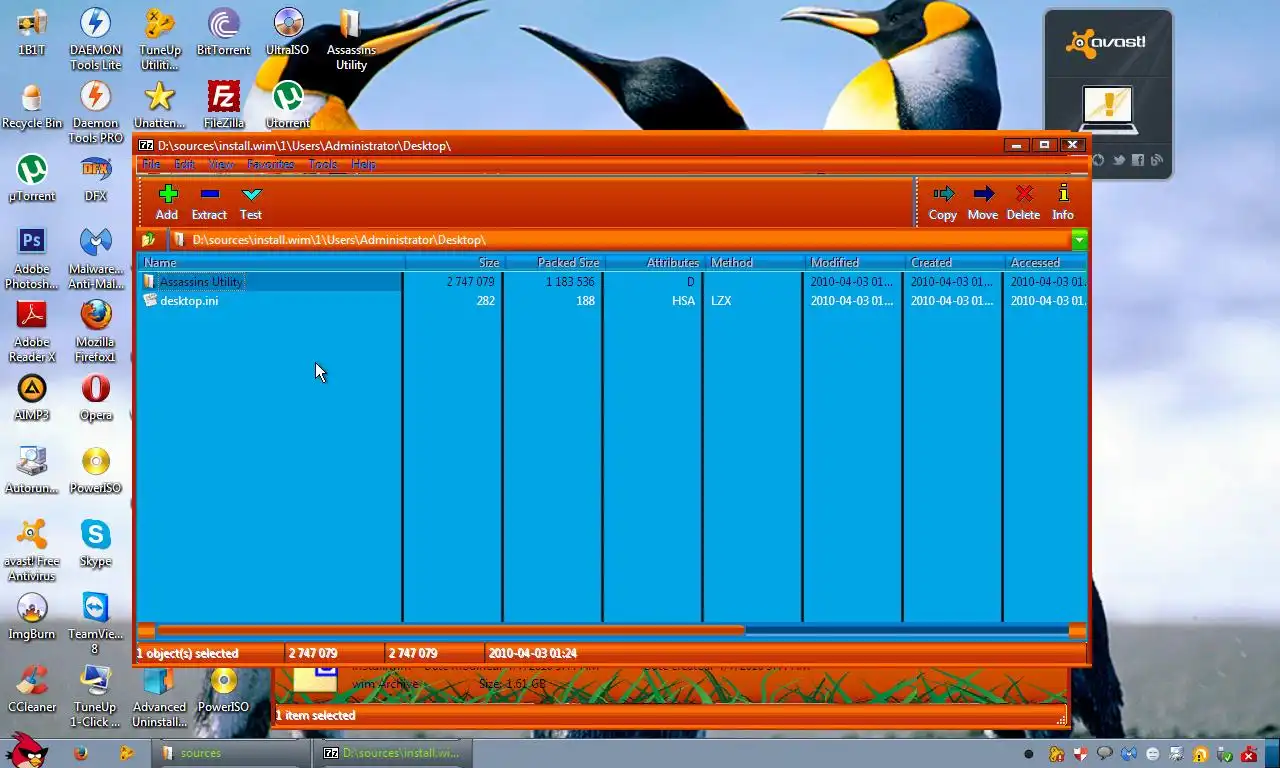1280x768 pixels.
Task: Select the Assassins Utility folder row
Action: pyautogui.click(x=612, y=282)
